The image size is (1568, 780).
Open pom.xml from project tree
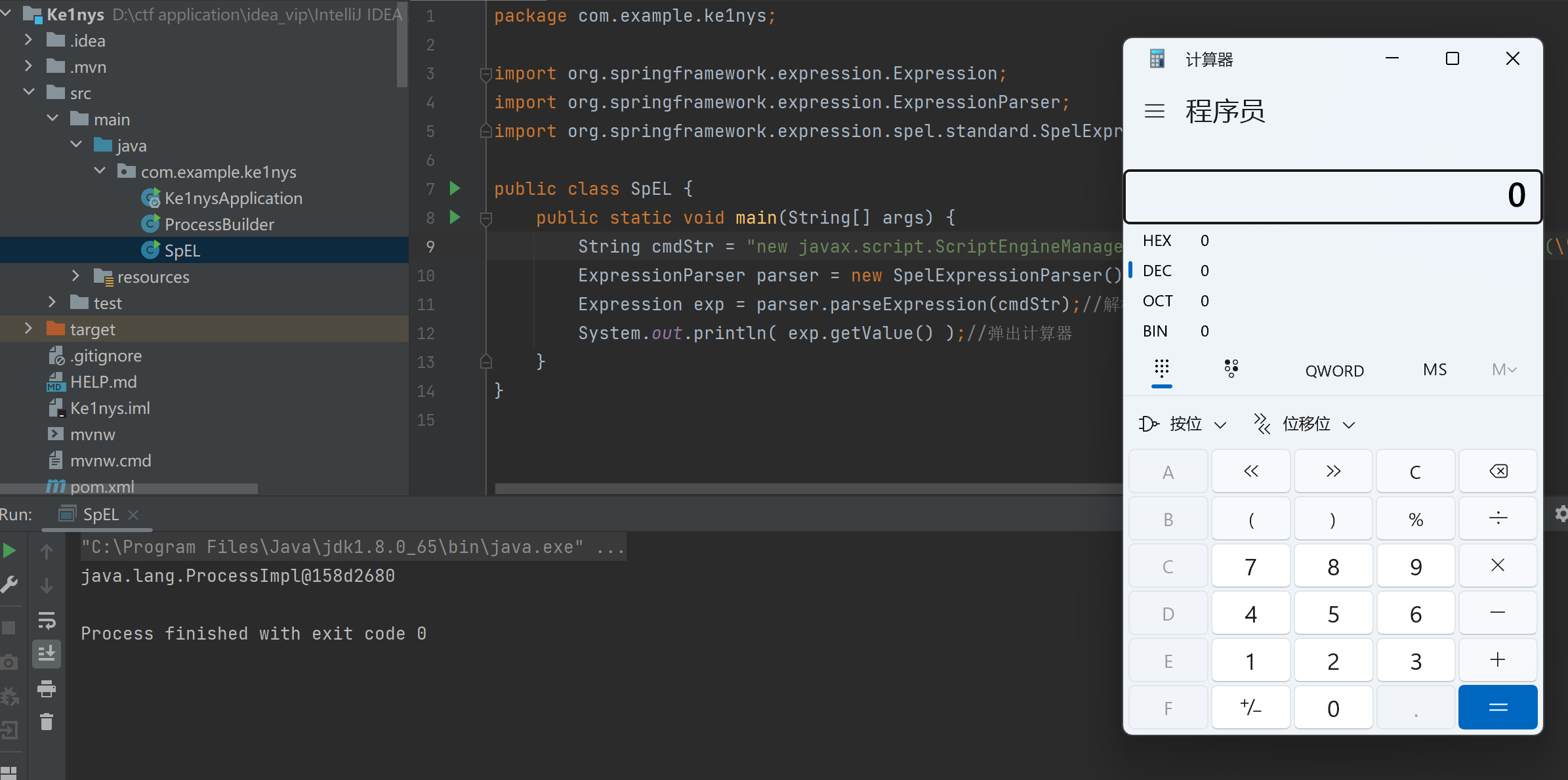click(x=102, y=487)
